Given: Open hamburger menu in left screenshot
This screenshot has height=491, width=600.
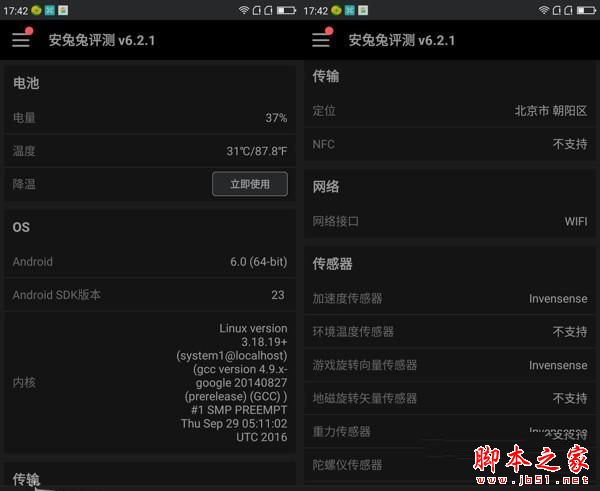Looking at the screenshot, I should pos(21,39).
